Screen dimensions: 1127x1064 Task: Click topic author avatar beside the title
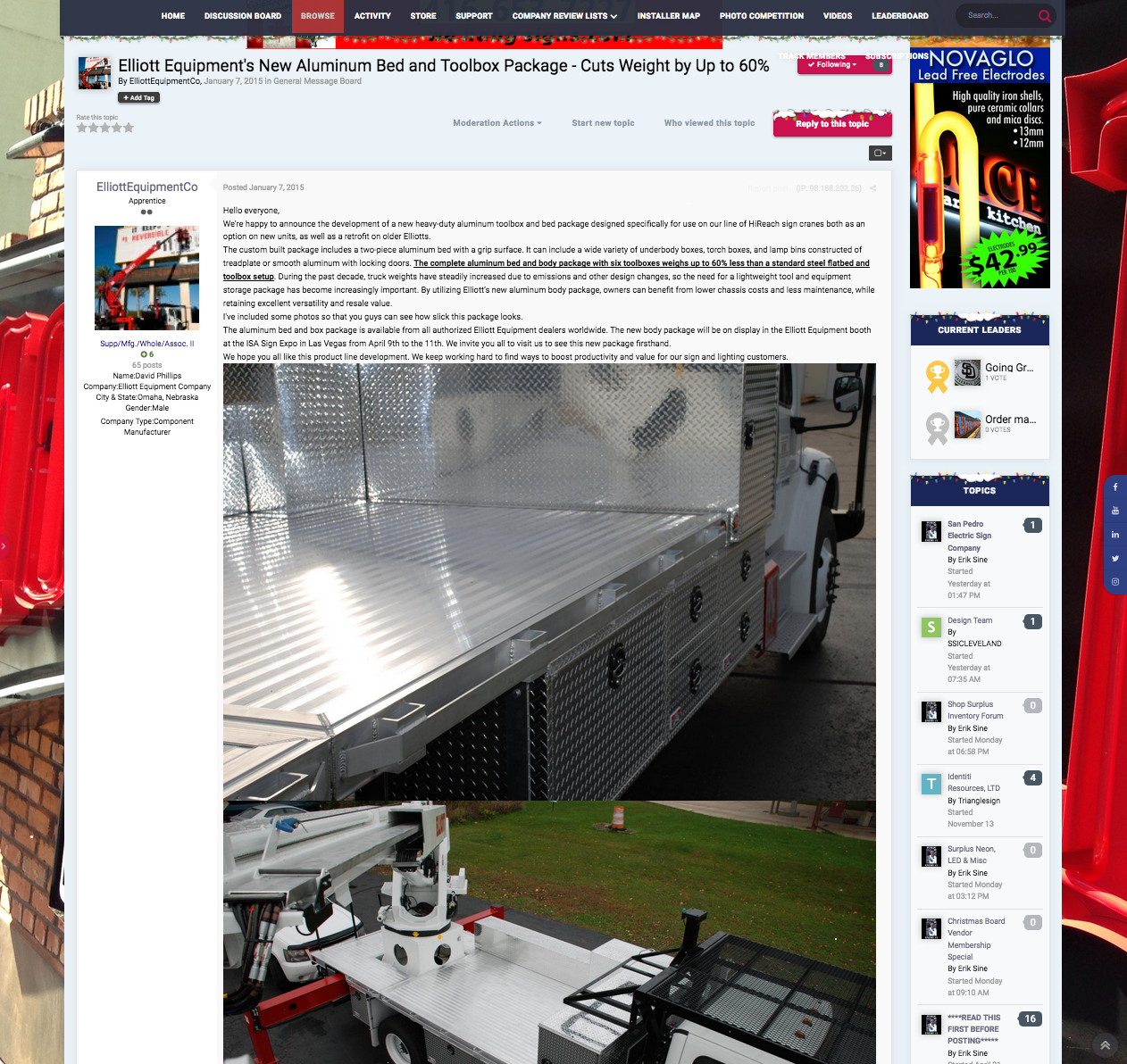pyautogui.click(x=95, y=72)
